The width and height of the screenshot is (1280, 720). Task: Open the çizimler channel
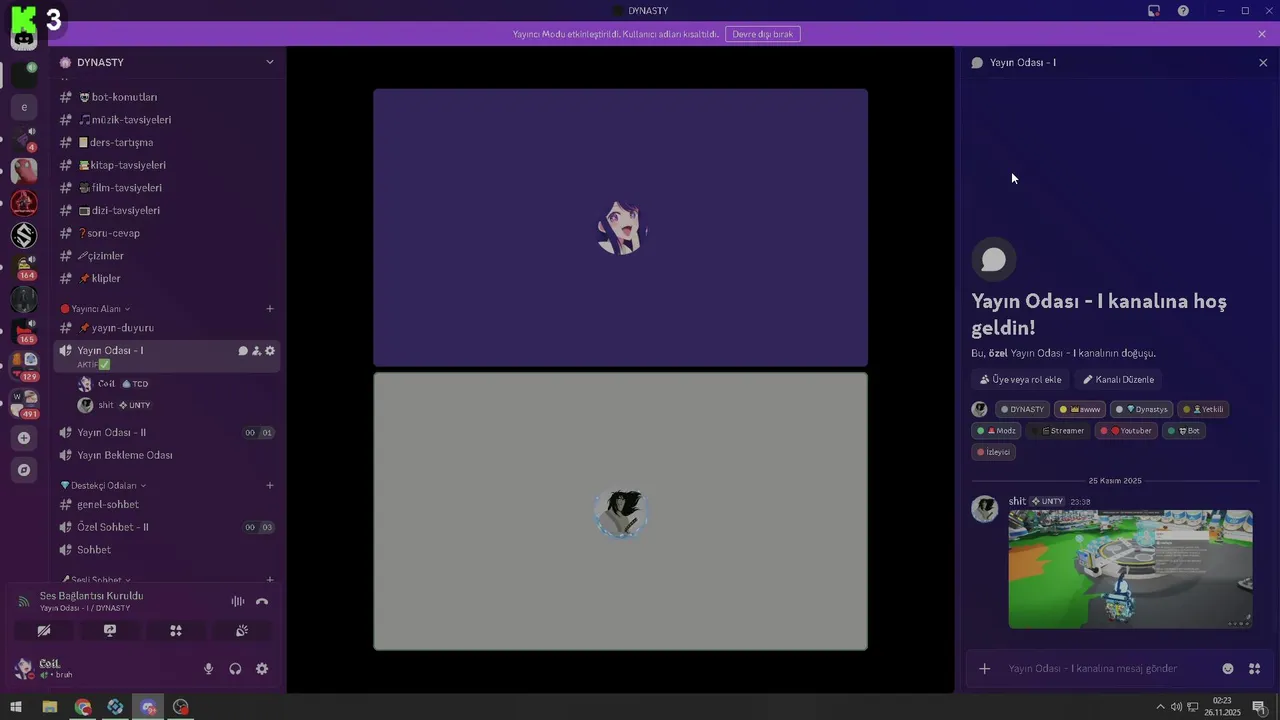pyautogui.click(x=166, y=256)
